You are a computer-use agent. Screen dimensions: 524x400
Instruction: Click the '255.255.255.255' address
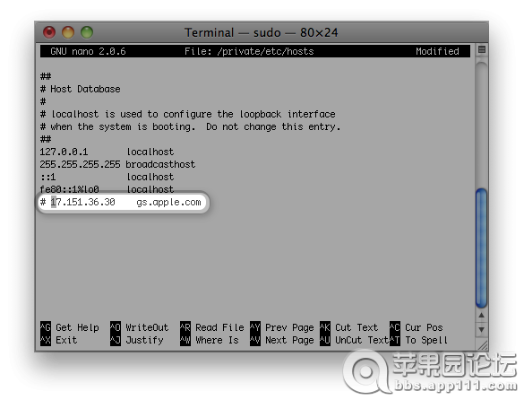pyautogui.click(x=80, y=164)
